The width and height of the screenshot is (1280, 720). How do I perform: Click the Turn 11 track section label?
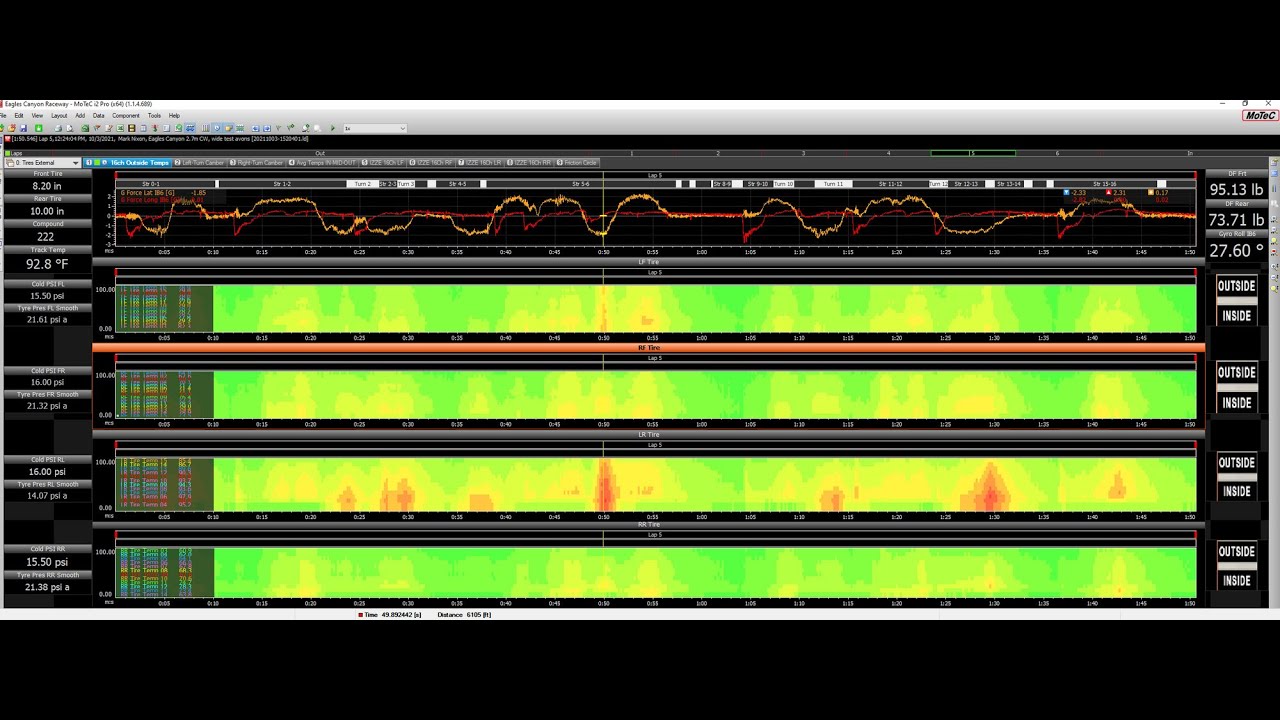(833, 184)
